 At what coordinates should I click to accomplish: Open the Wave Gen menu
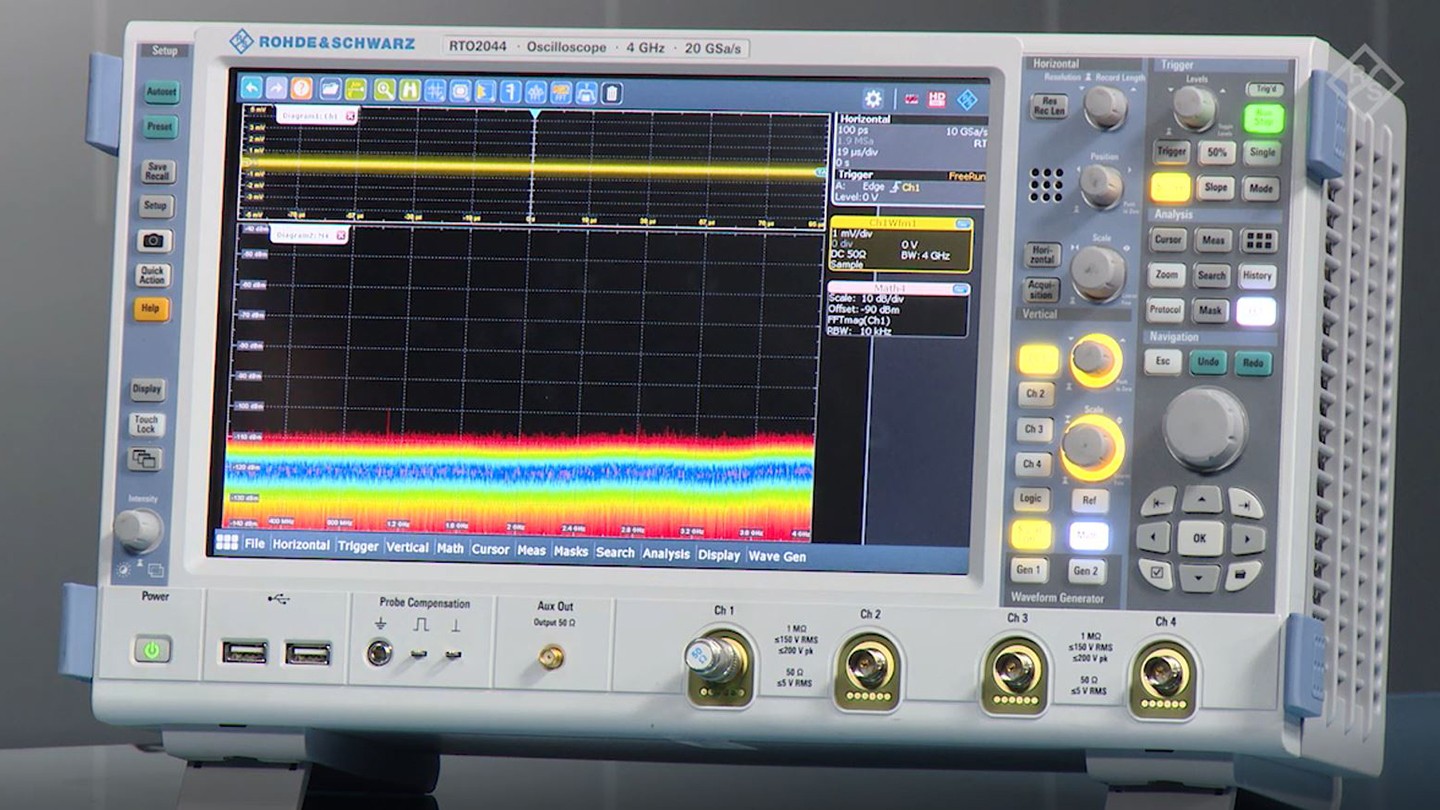(x=777, y=556)
